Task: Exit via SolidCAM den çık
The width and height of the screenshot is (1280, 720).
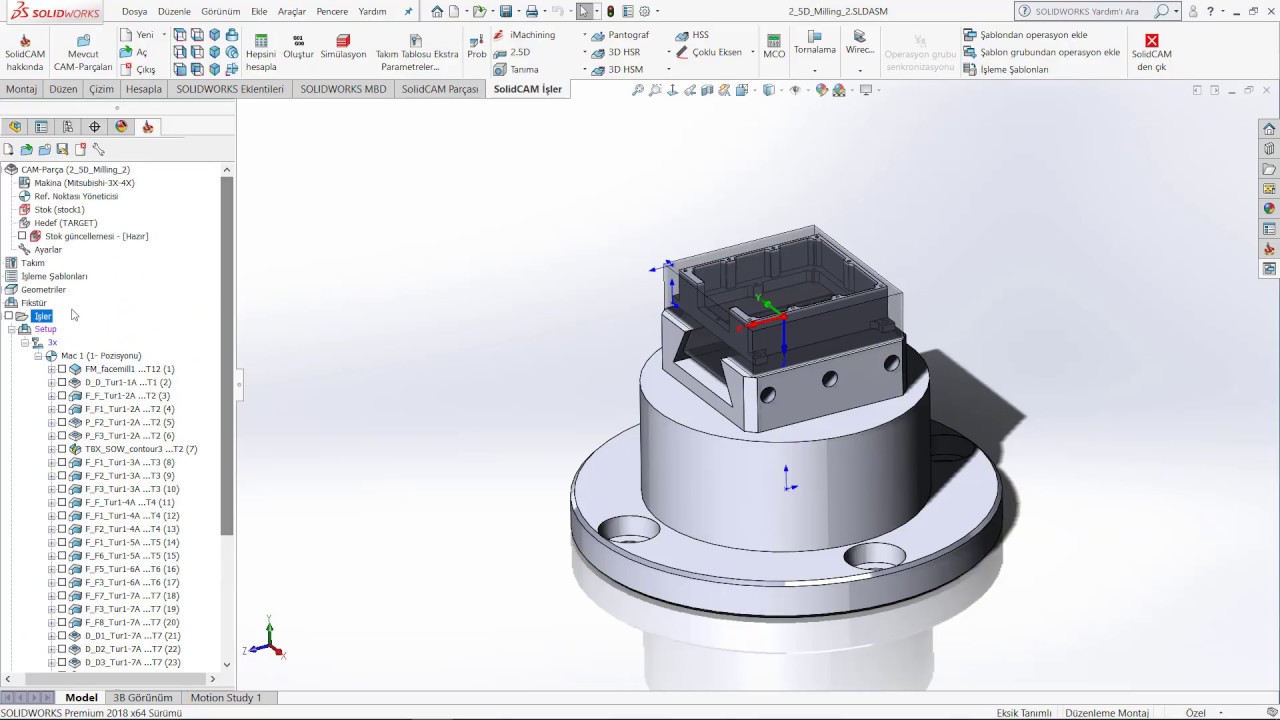Action: (1152, 53)
